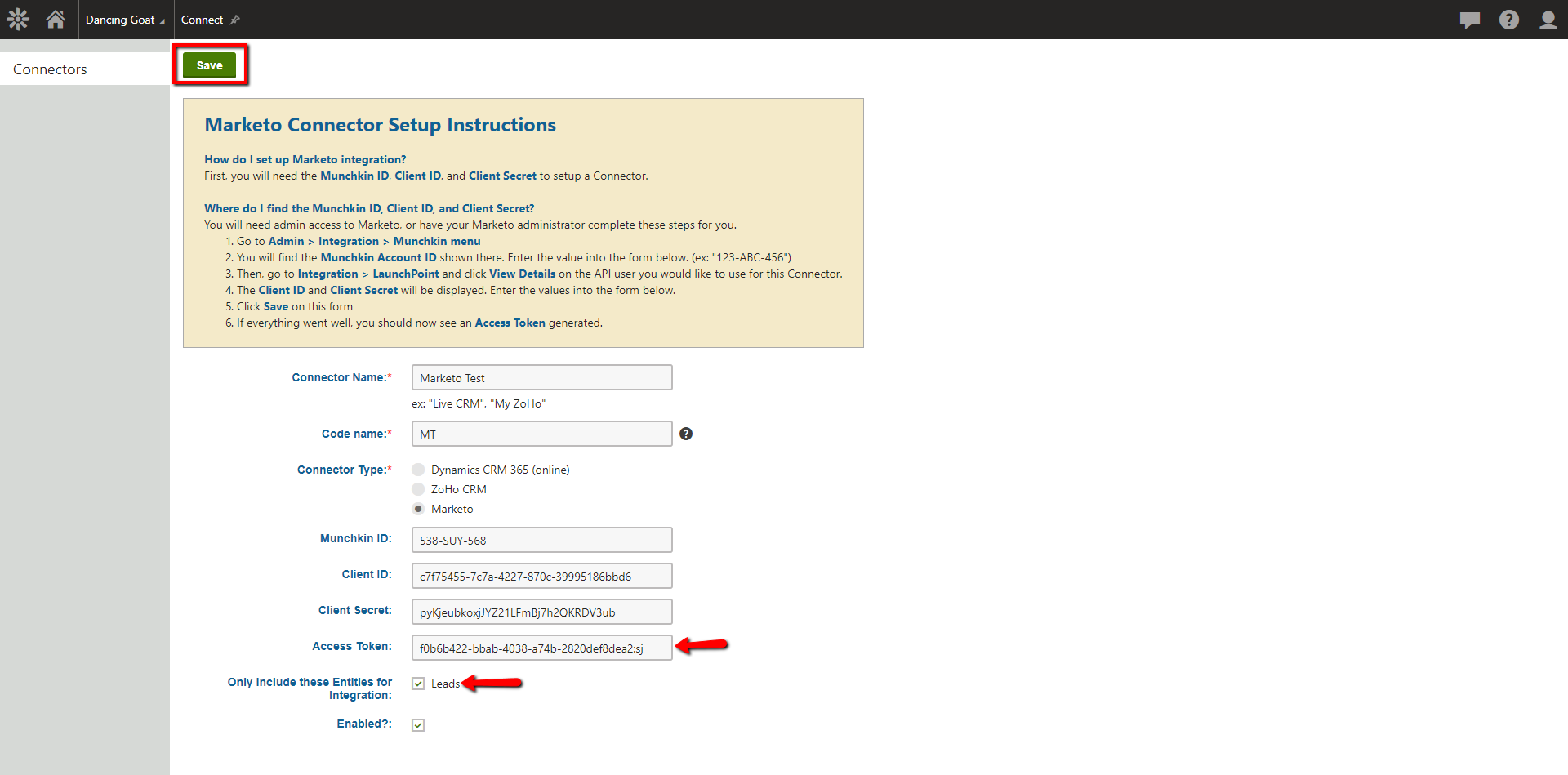Open the chat support icon
1568x775 pixels.
click(x=1470, y=20)
